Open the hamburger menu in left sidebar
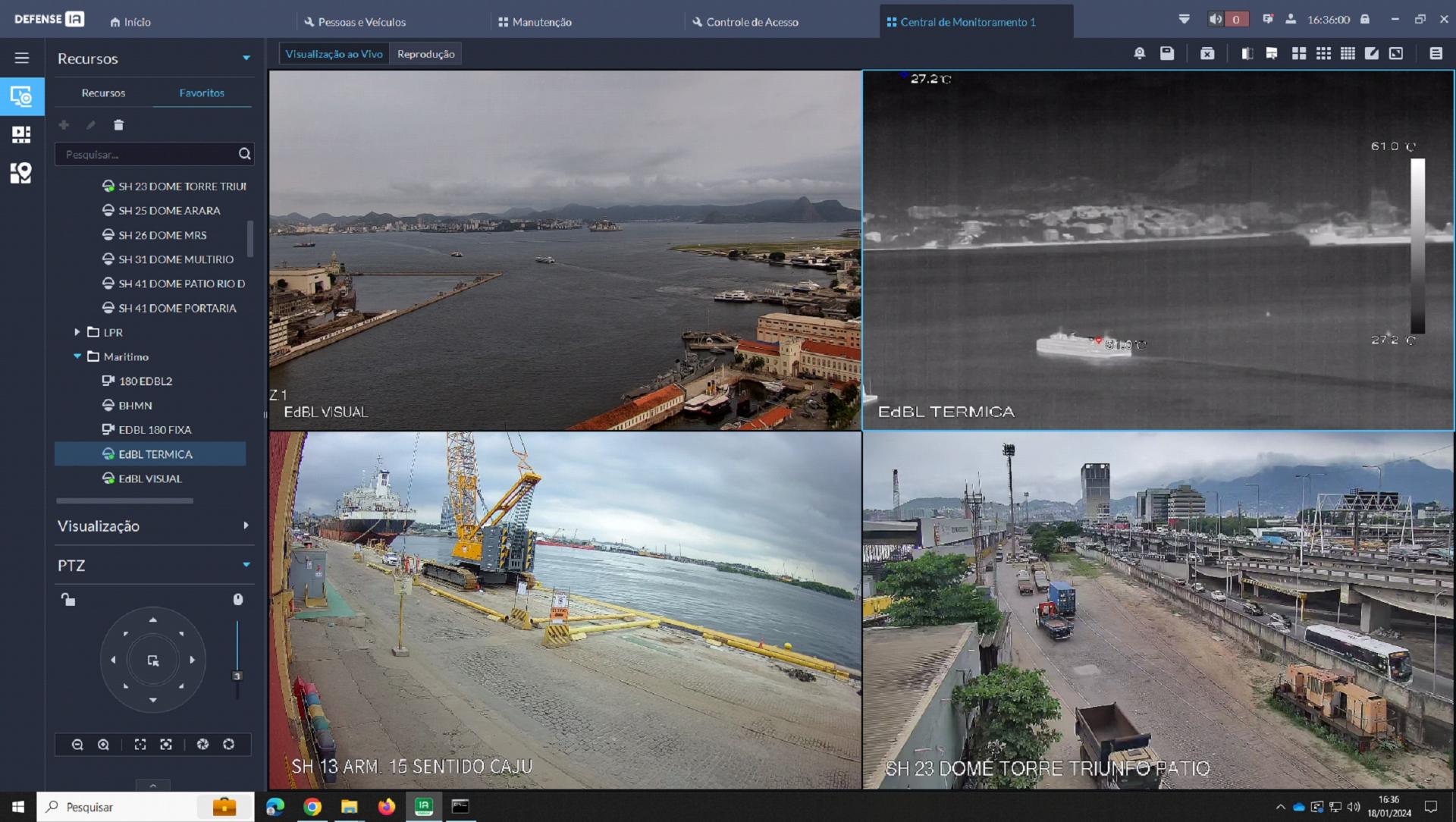 pyautogui.click(x=22, y=58)
